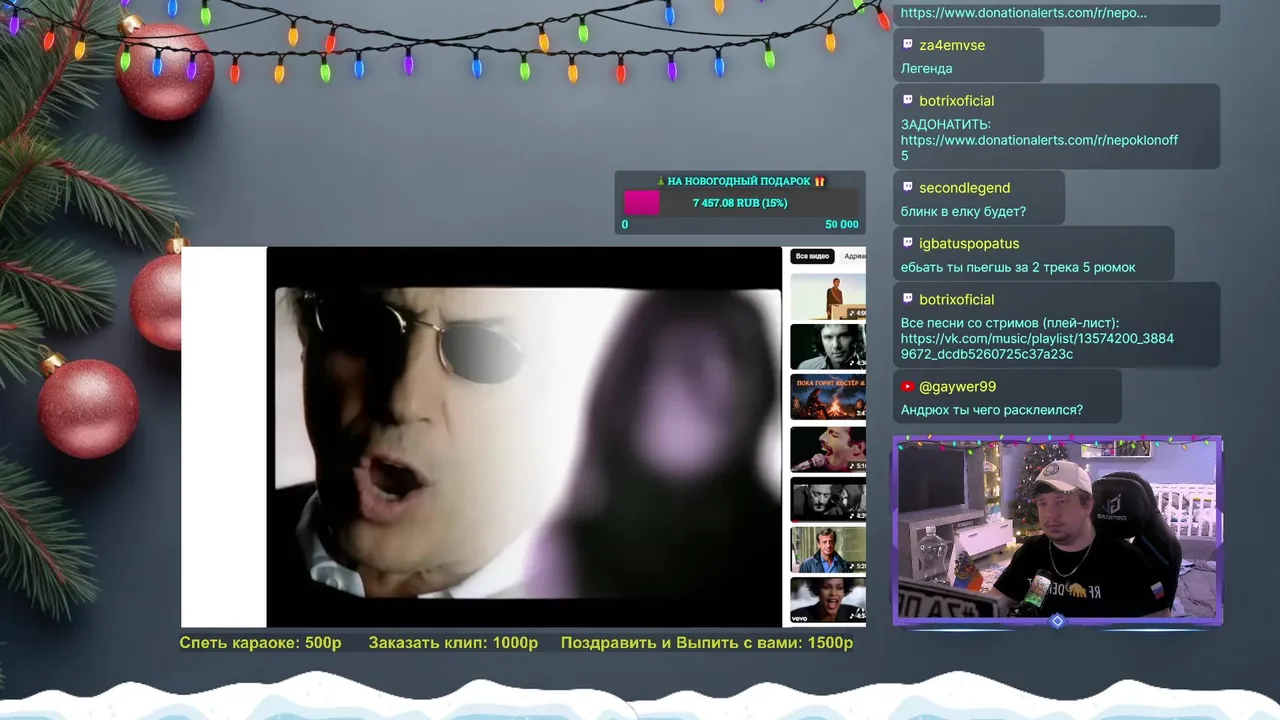This screenshot has width=1280, height=720.
Task: Click the username @gaywer99 in chat
Action: (x=958, y=387)
